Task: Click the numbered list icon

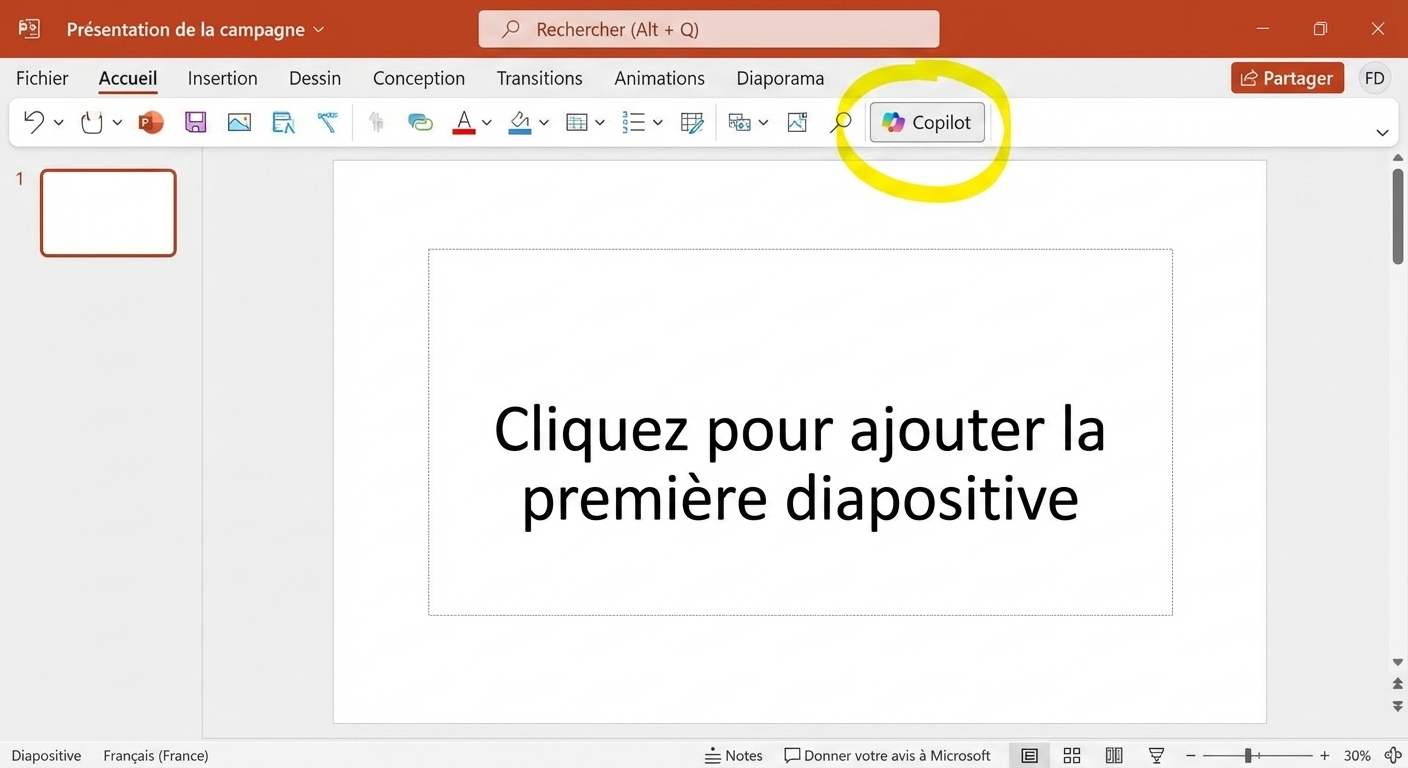Action: click(x=634, y=122)
